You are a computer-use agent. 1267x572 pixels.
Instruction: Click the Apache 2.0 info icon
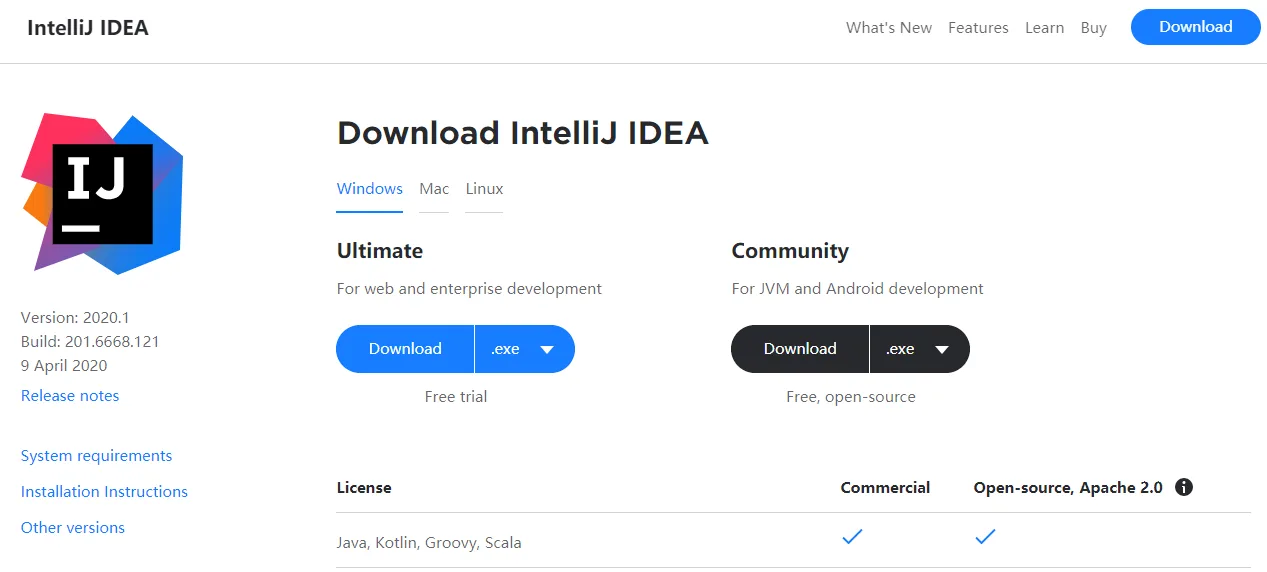tap(1184, 488)
